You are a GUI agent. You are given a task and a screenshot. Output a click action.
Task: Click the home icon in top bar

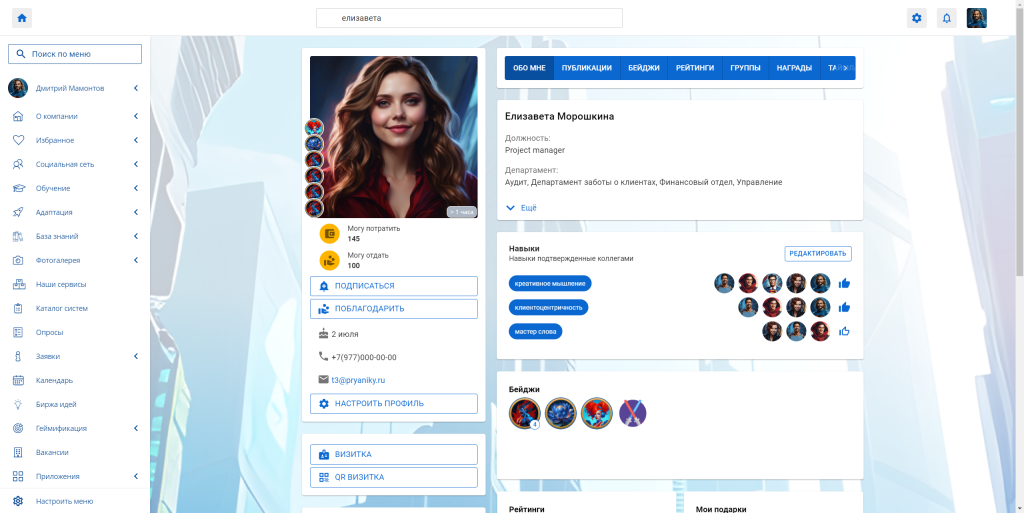[x=22, y=18]
